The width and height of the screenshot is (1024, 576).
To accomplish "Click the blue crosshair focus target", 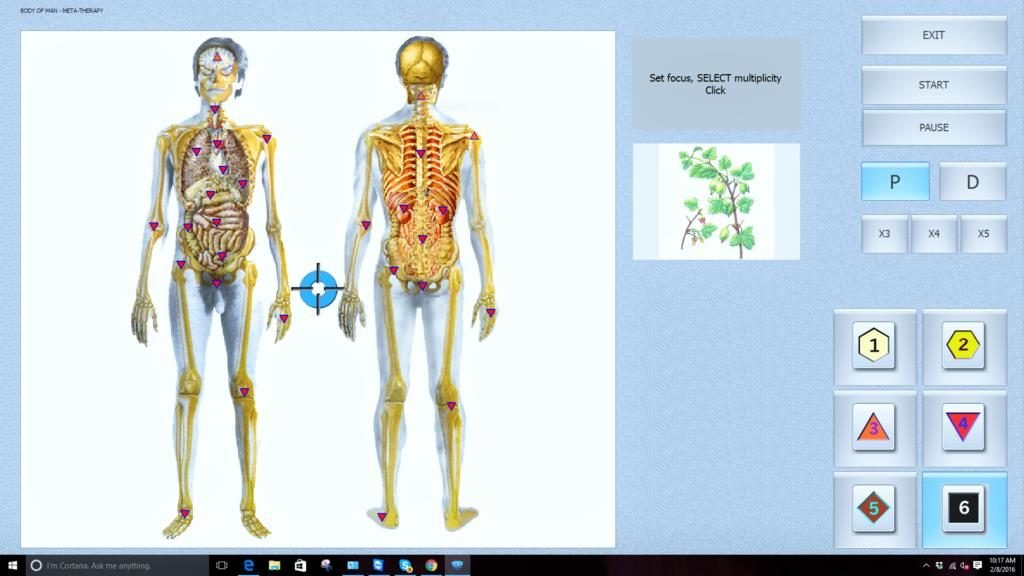I will click(318, 289).
